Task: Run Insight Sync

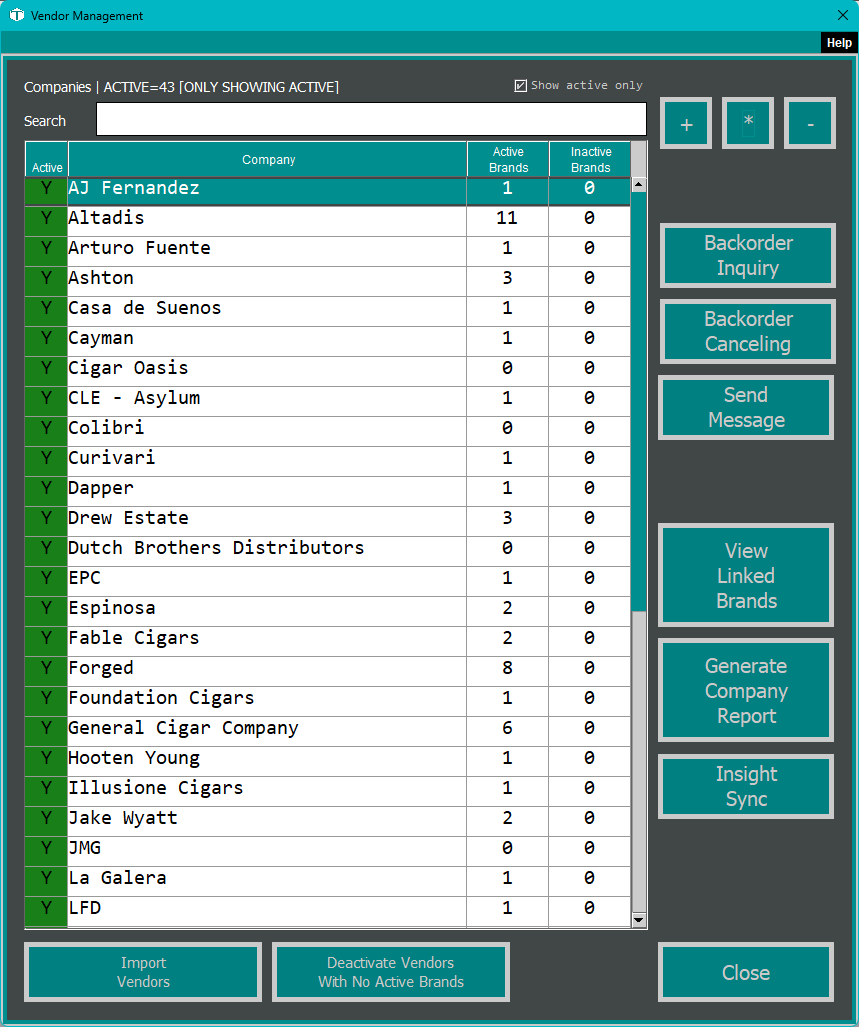Action: [746, 787]
